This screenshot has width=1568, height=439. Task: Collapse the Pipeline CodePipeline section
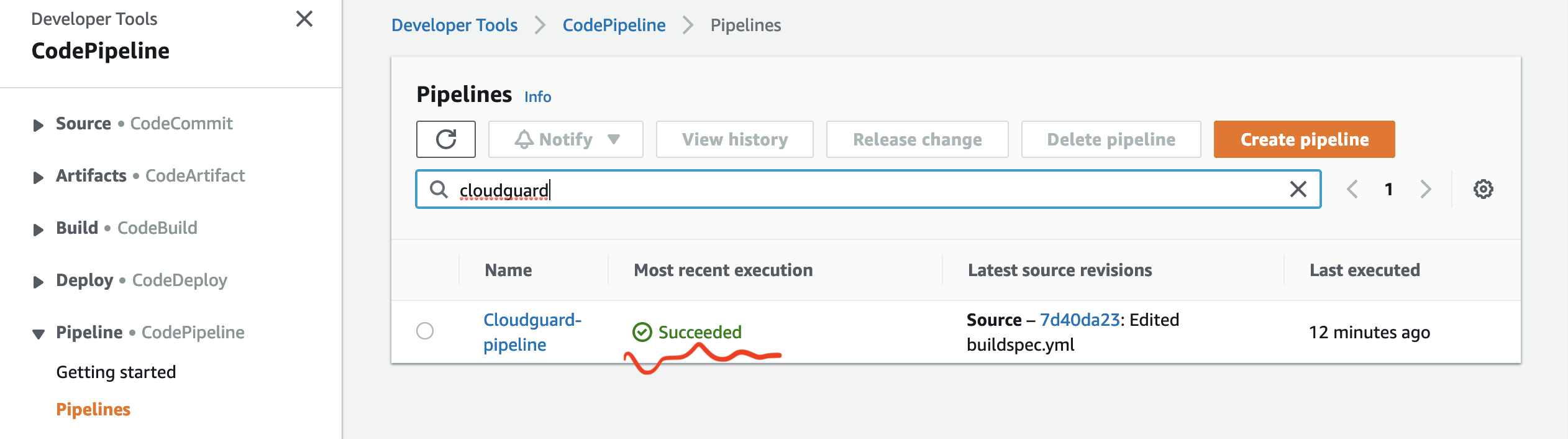pos(39,334)
